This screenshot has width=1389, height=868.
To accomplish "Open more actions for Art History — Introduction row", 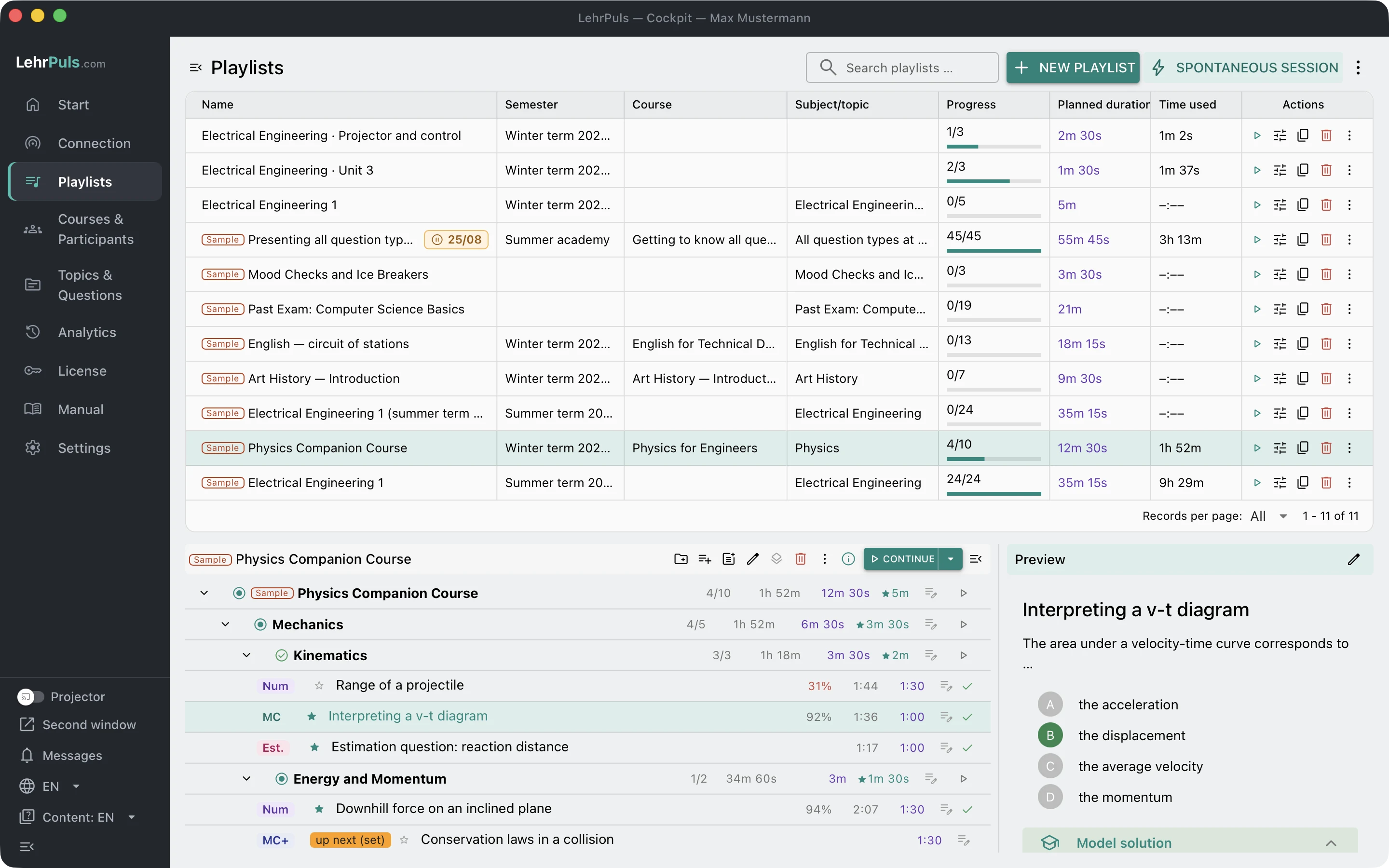I will pos(1349,379).
